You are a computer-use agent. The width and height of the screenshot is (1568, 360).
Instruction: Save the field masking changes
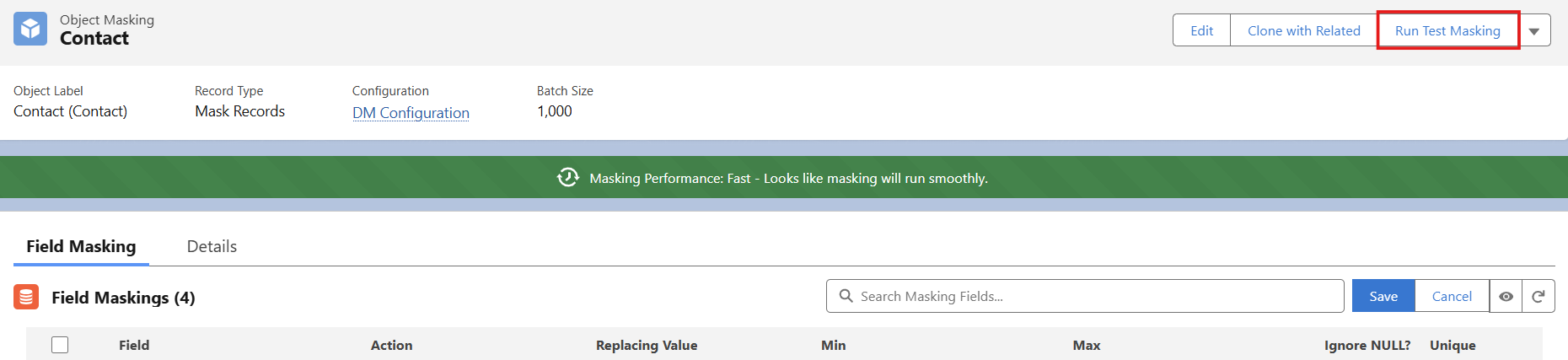click(x=1383, y=296)
